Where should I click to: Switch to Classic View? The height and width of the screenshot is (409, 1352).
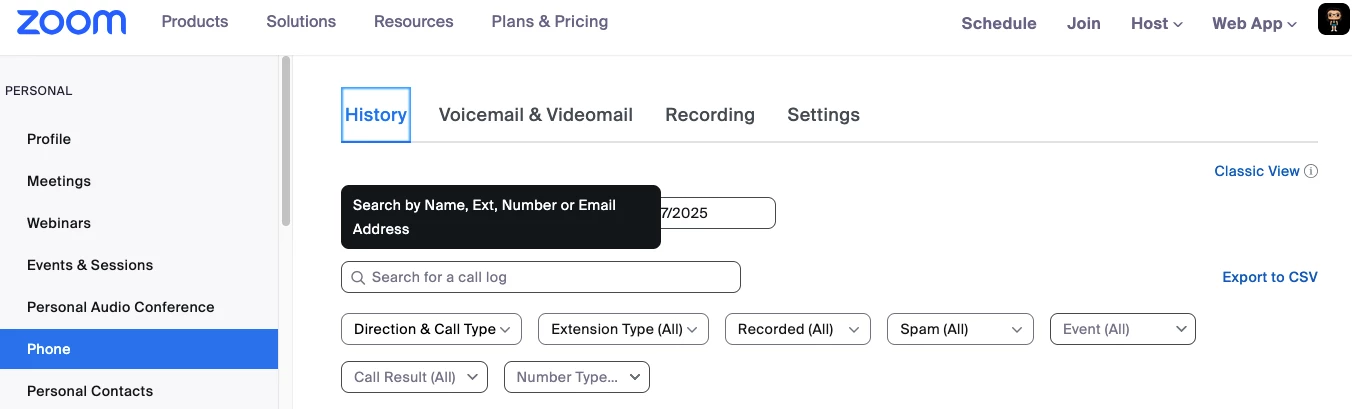click(1256, 171)
